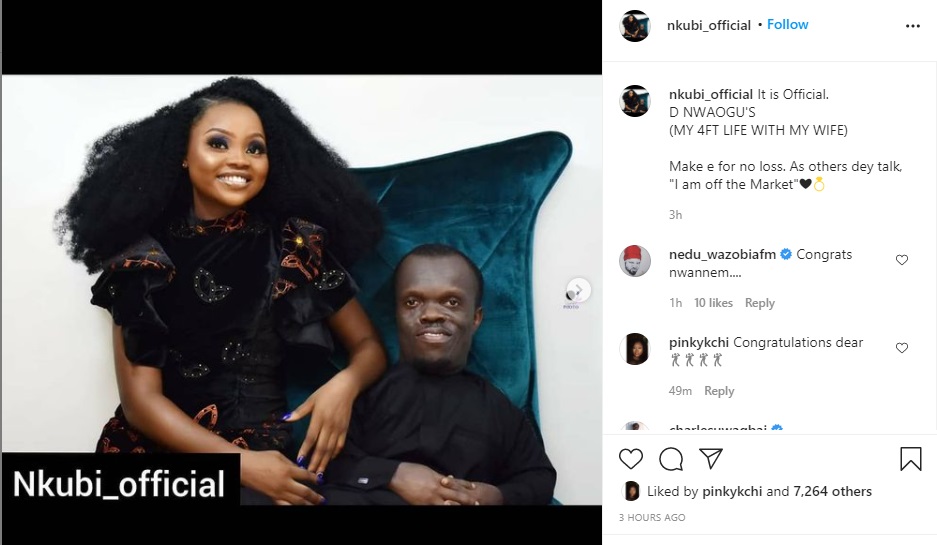Open the three-dot more options menu

(912, 26)
